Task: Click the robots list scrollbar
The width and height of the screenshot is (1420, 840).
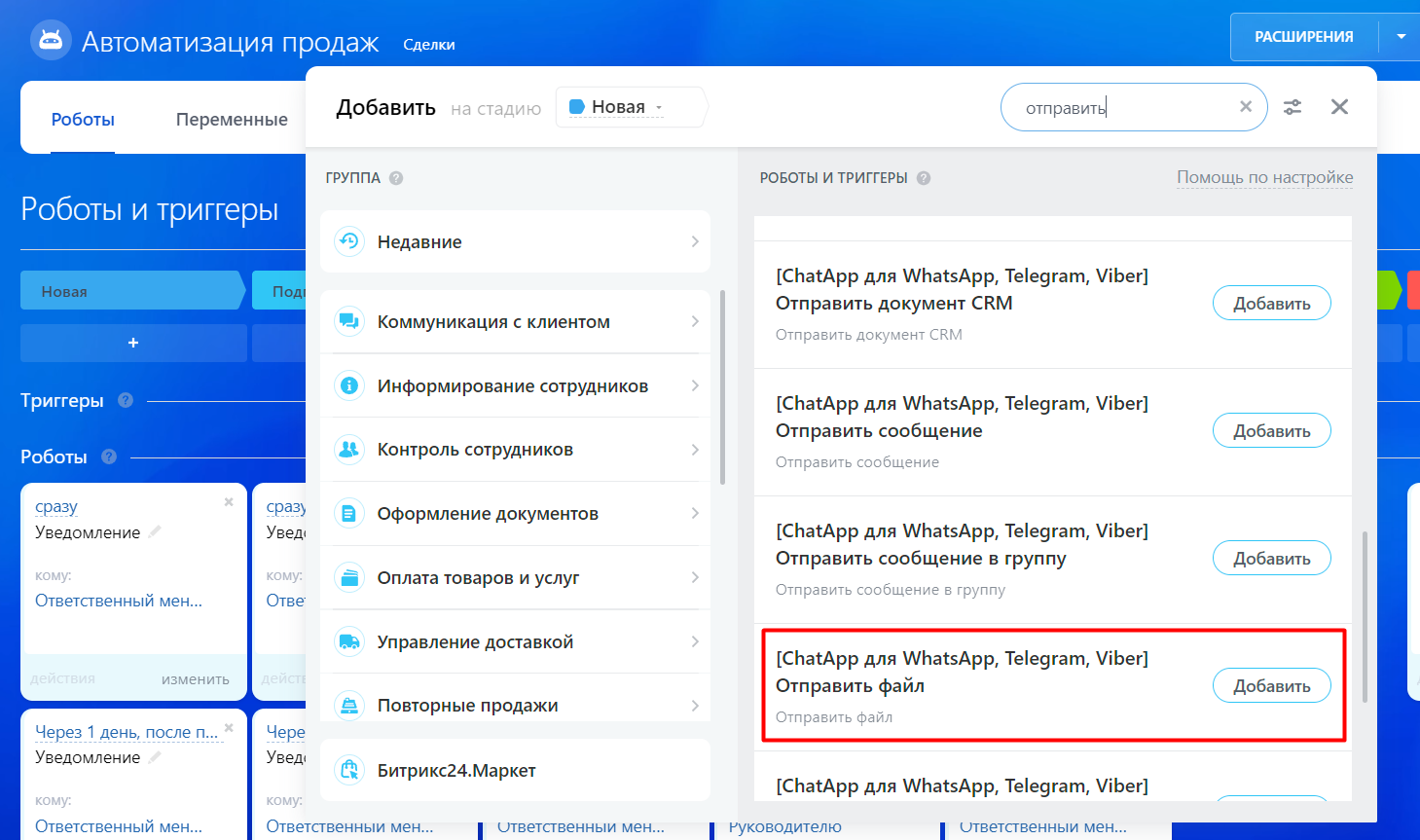Action: tap(1365, 615)
